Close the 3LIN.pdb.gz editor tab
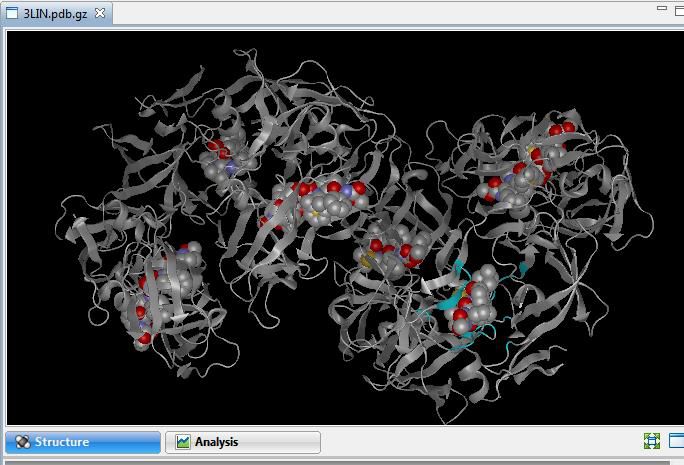684x465 pixels. (x=100, y=13)
